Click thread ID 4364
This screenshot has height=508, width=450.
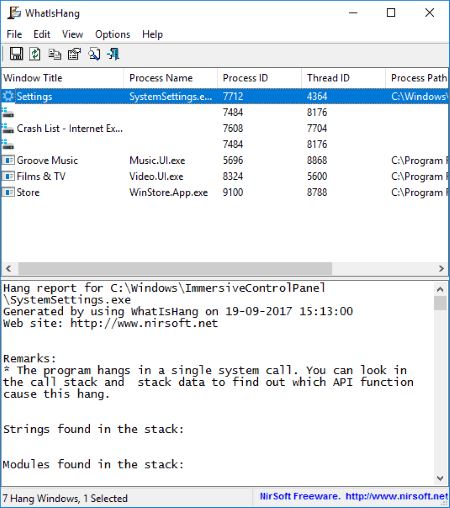[x=317, y=96]
